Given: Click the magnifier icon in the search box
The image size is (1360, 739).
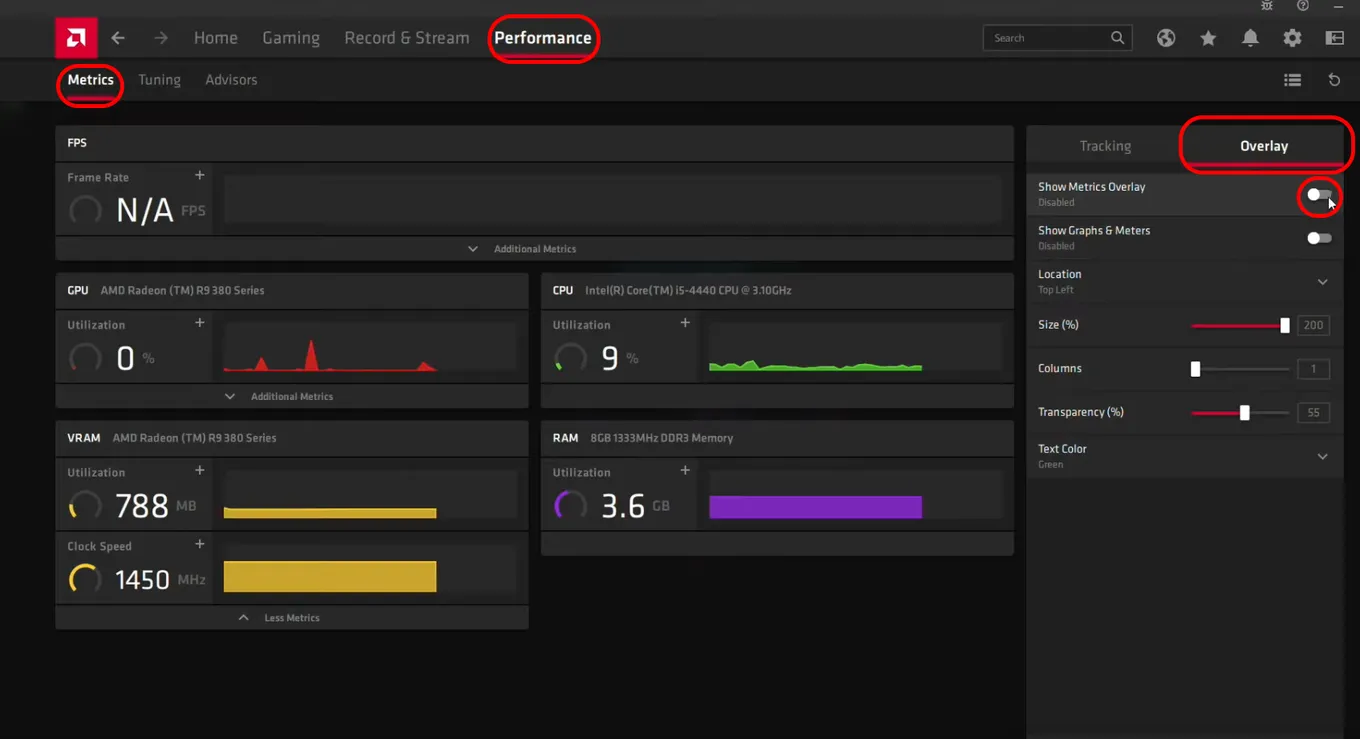Looking at the screenshot, I should pyautogui.click(x=1117, y=38).
